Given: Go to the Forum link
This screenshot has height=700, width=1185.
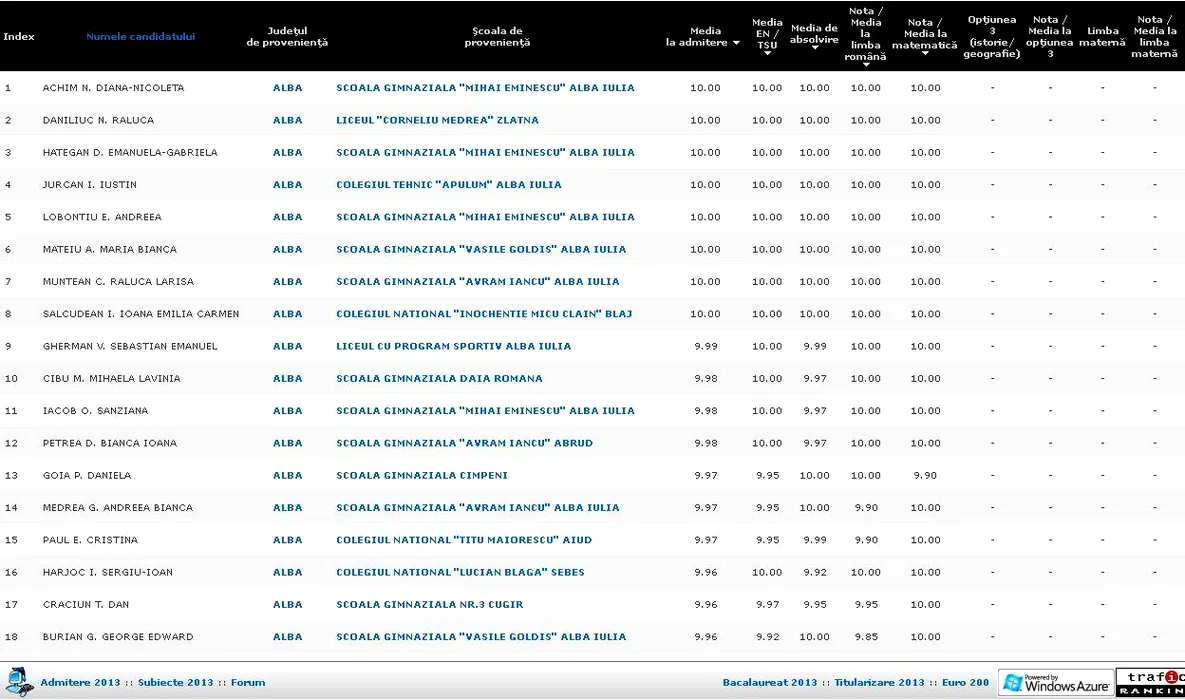Looking at the screenshot, I should pos(248,683).
